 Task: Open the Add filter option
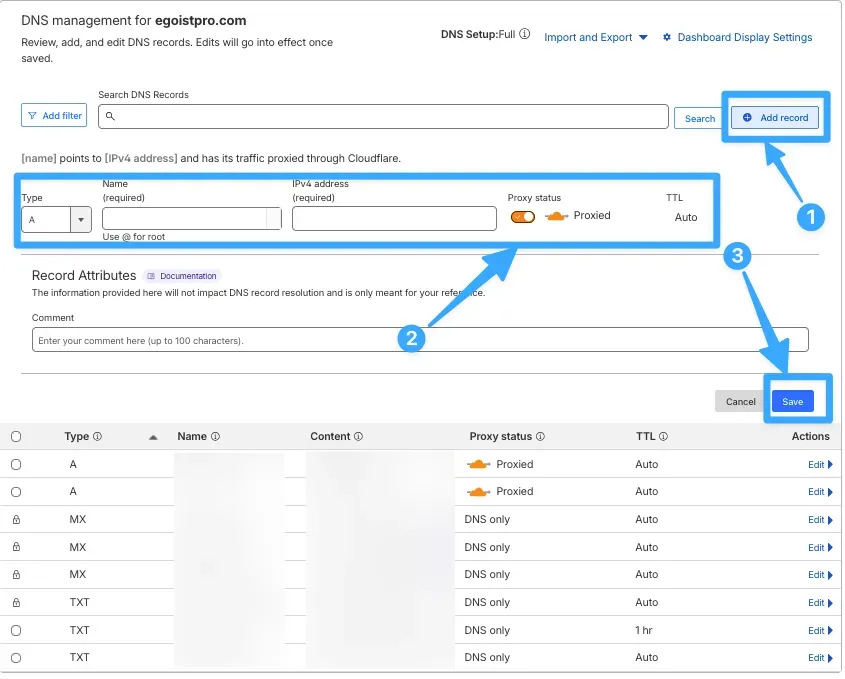pyautogui.click(x=54, y=116)
